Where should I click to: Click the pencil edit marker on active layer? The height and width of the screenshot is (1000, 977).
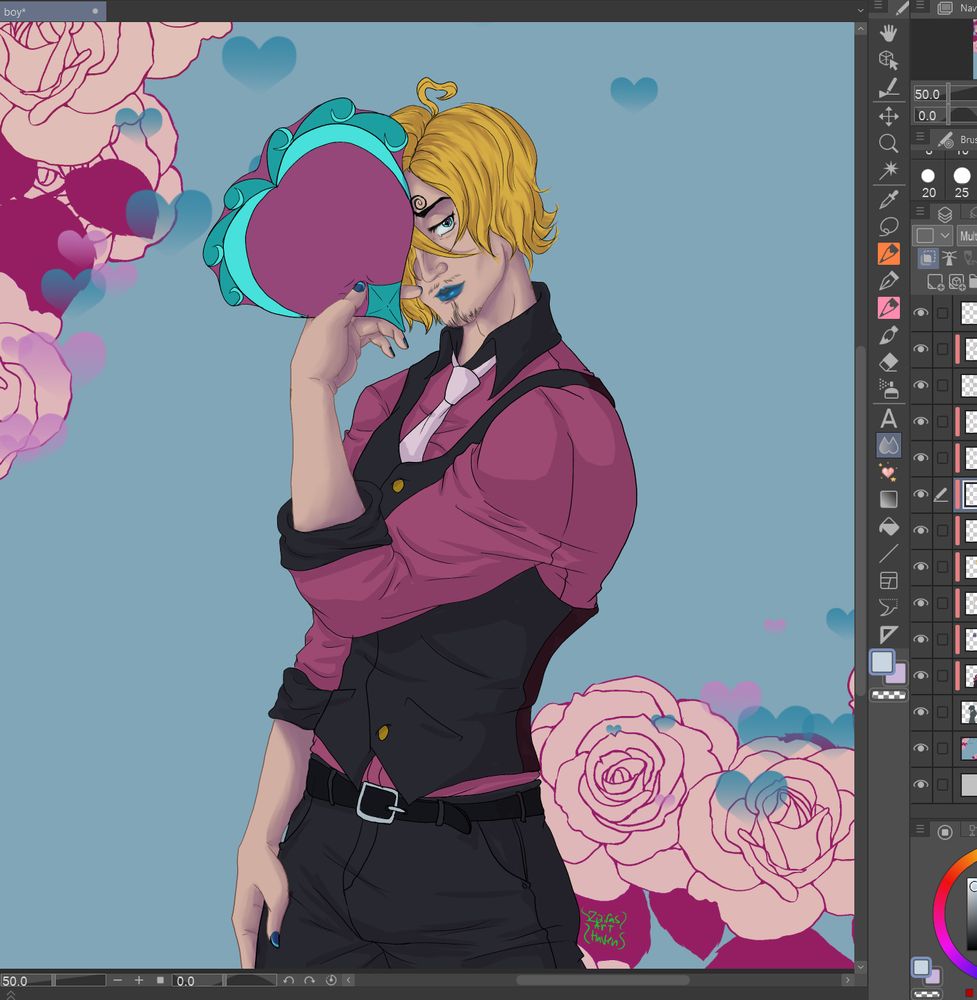[x=941, y=494]
